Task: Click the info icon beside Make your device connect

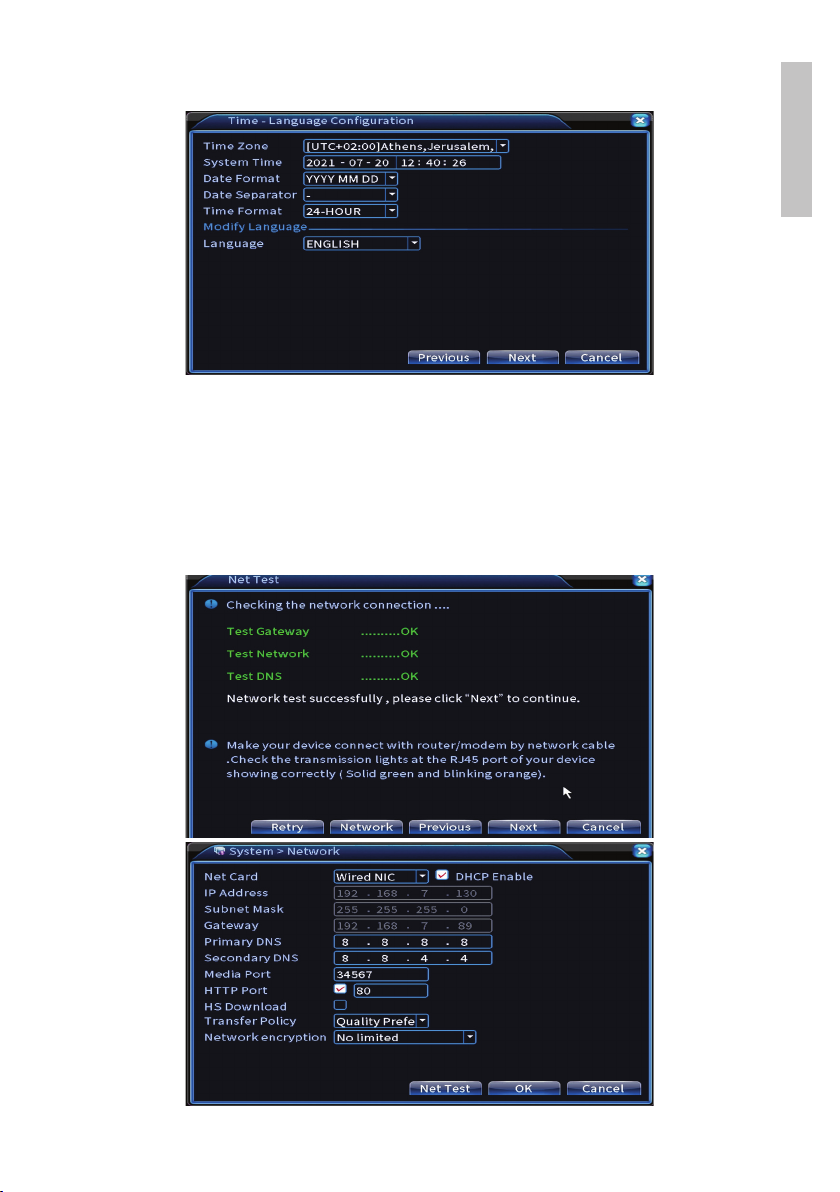Action: (x=211, y=745)
